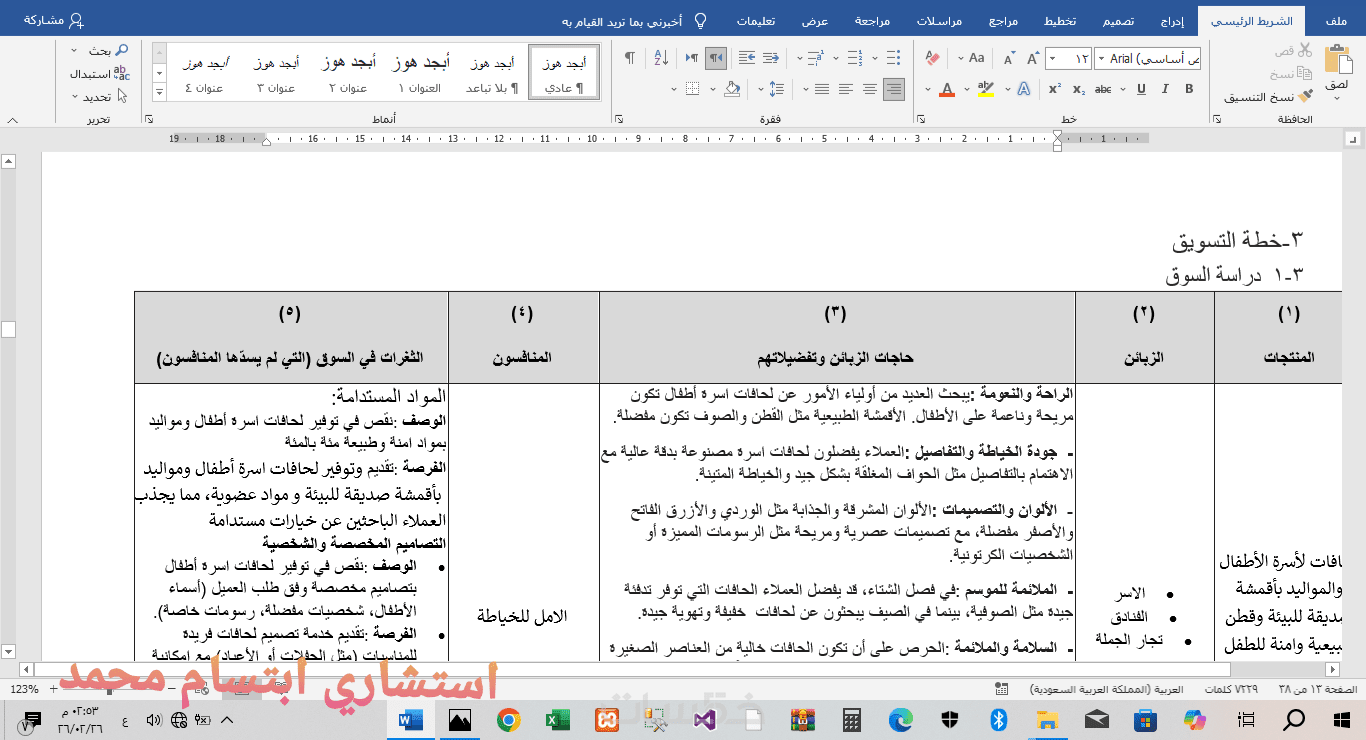Toggle Justify paragraph alignment
Screen dimensions: 1366x740
[820, 89]
